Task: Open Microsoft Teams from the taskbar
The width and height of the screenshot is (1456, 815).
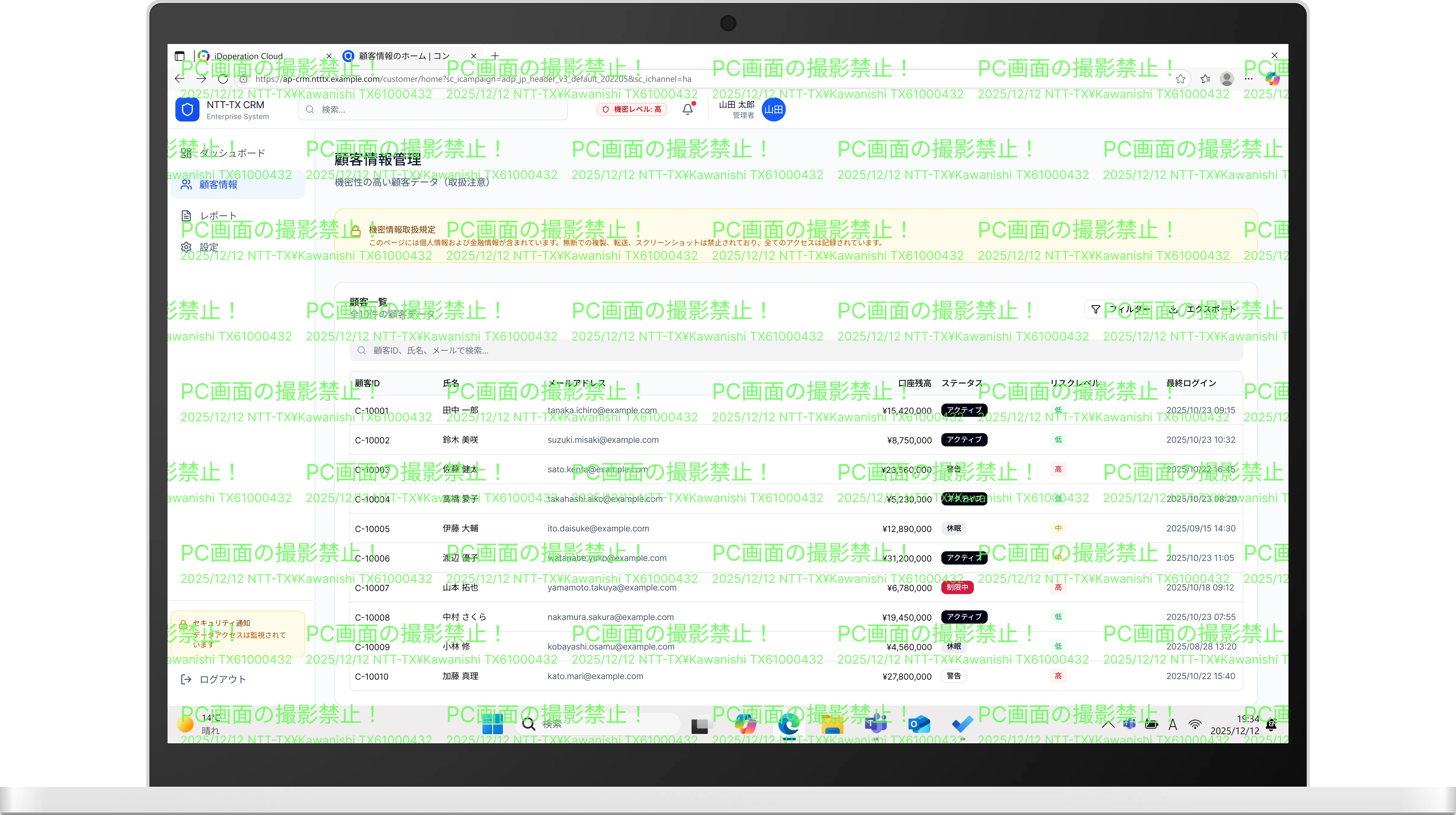Action: pos(876,724)
